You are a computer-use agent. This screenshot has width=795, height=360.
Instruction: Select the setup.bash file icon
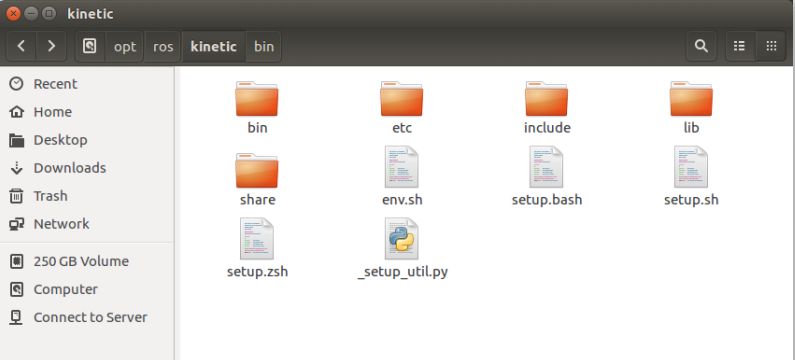click(547, 167)
